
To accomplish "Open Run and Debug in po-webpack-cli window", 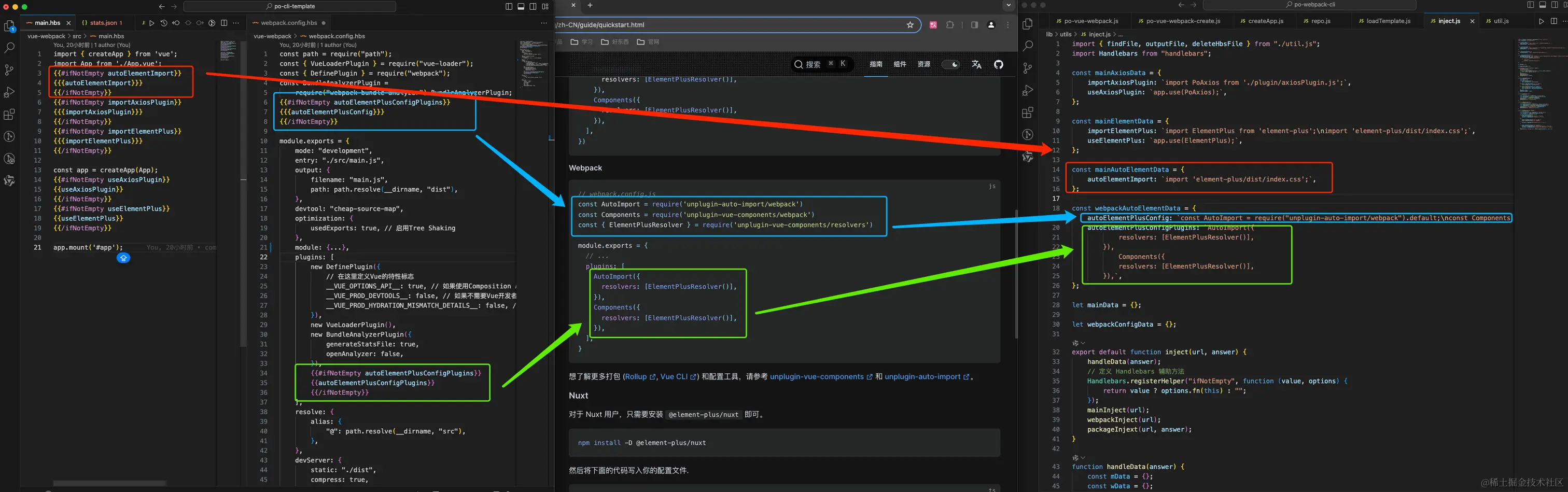I will coord(1028,90).
